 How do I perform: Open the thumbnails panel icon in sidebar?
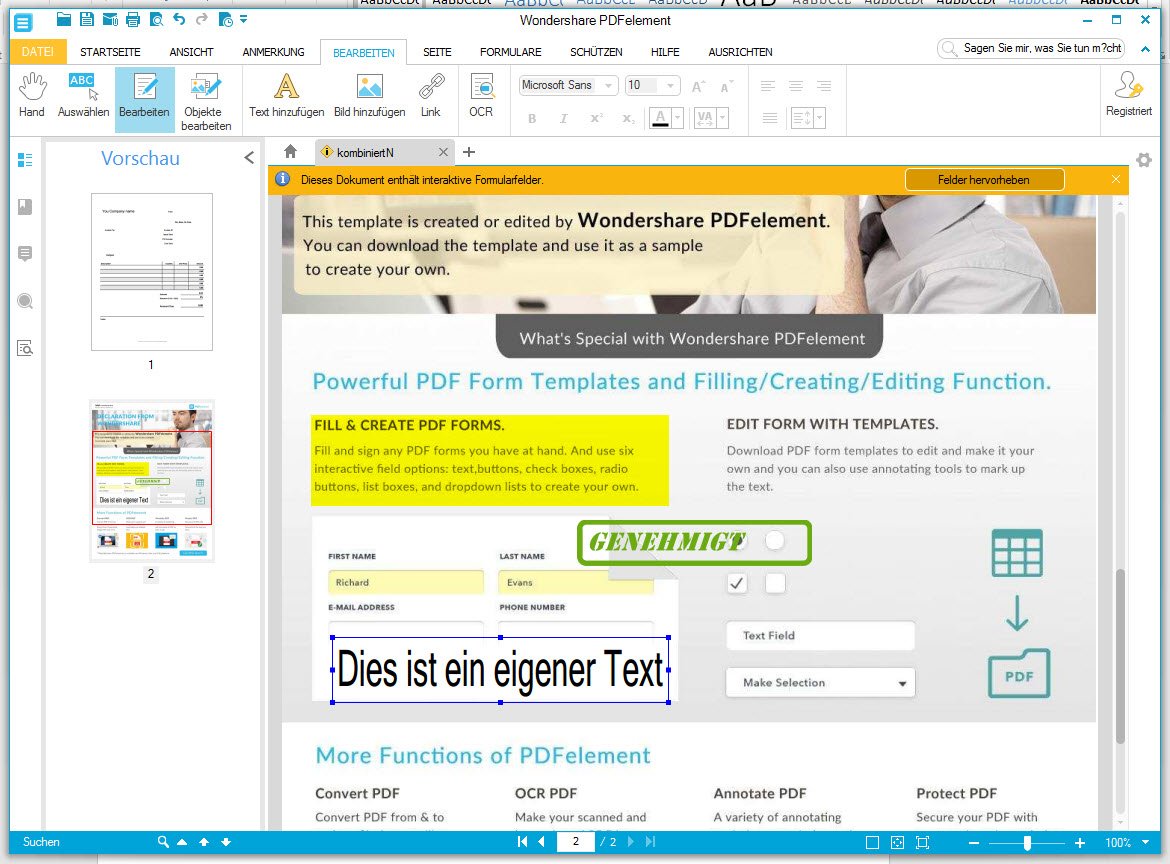25,160
